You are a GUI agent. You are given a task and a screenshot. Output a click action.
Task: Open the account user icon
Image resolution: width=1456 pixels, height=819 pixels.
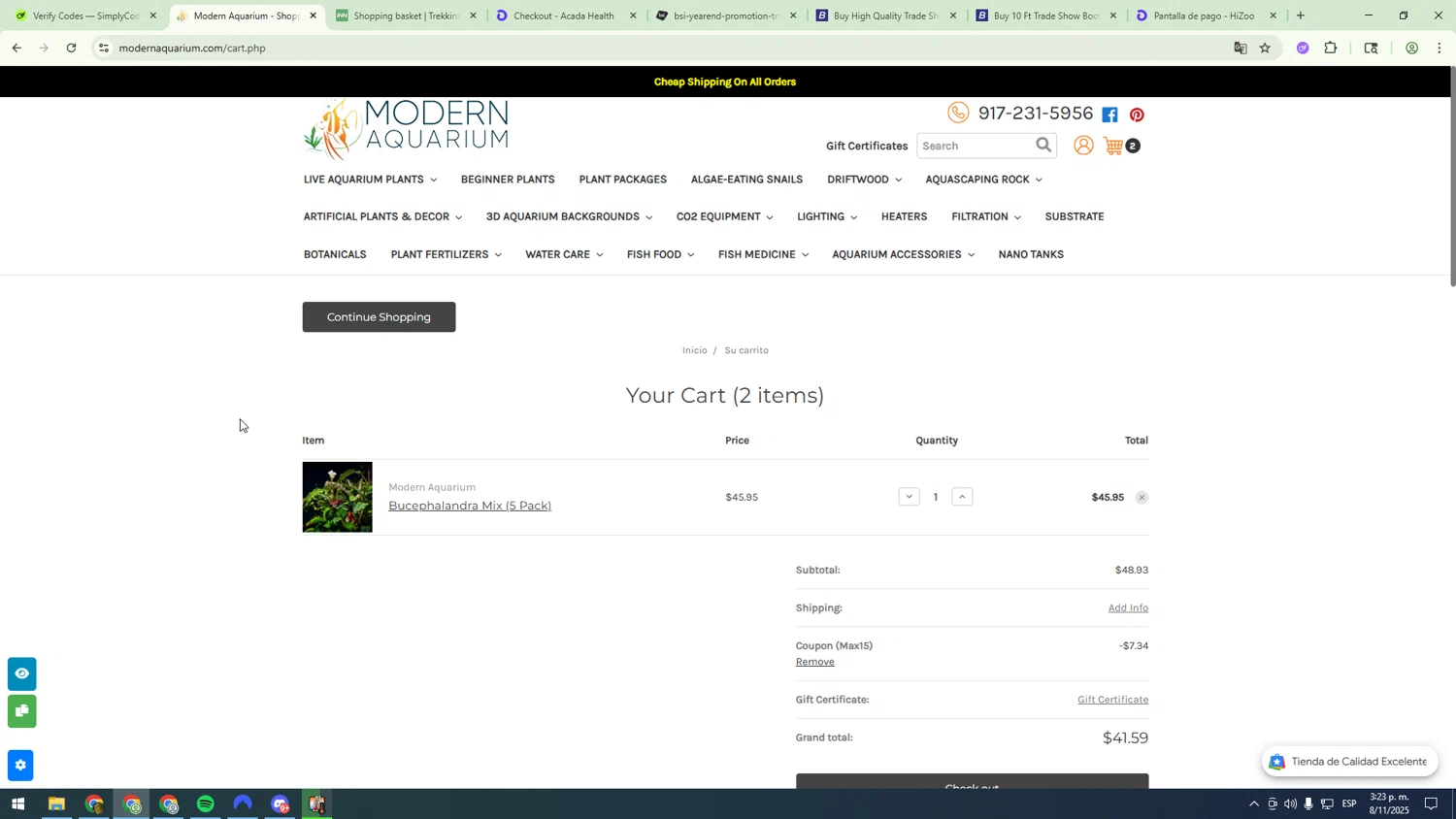click(x=1083, y=146)
